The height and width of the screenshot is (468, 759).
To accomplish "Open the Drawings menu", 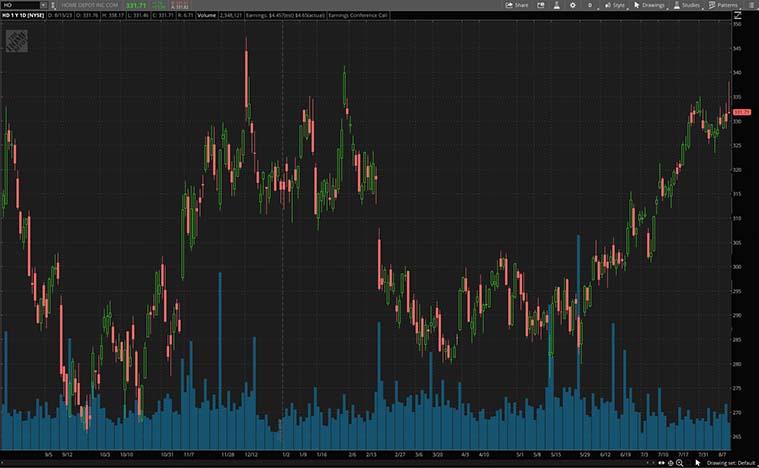I will click(x=649, y=5).
